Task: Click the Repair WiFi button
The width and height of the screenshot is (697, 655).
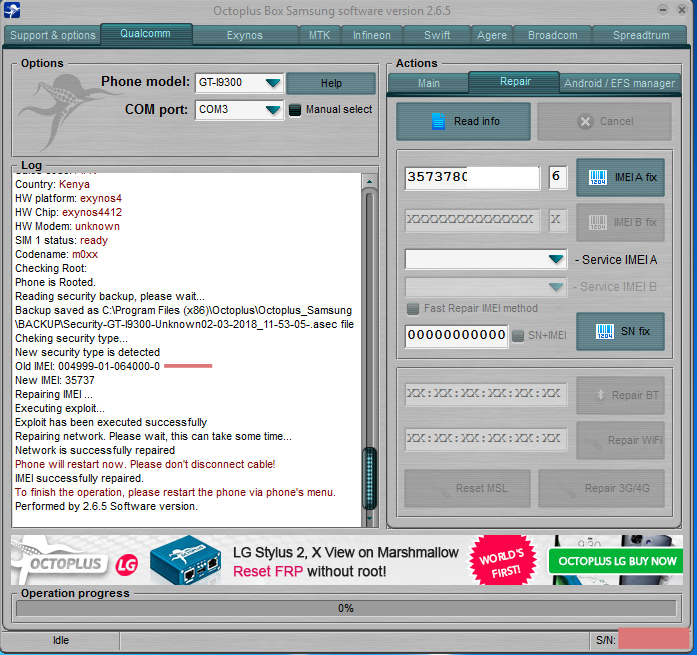Action: point(621,440)
